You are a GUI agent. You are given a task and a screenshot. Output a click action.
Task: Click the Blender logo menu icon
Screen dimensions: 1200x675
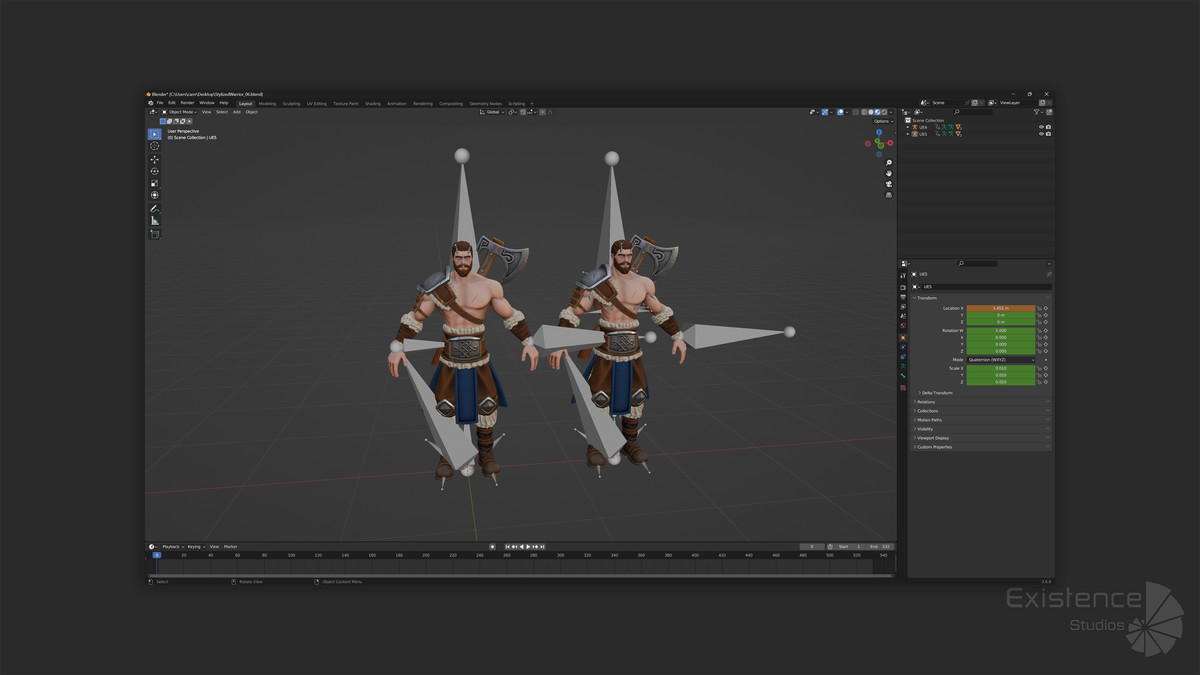[x=151, y=102]
